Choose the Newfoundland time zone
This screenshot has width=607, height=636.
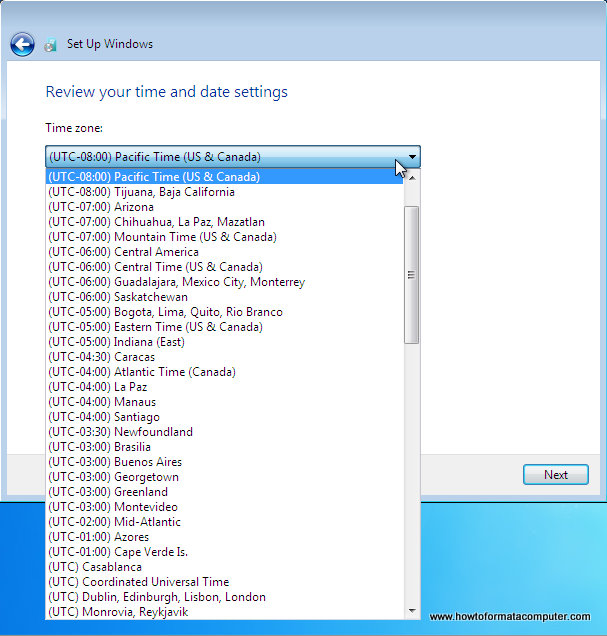(x=225, y=432)
